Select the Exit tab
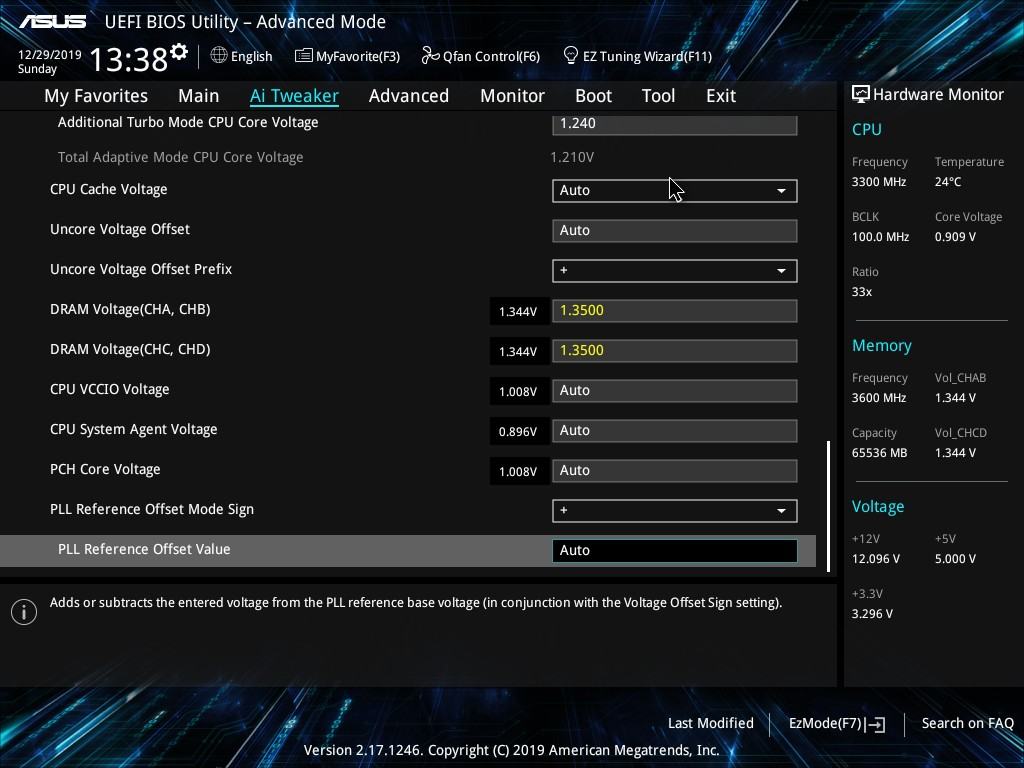1024x768 pixels. point(721,96)
